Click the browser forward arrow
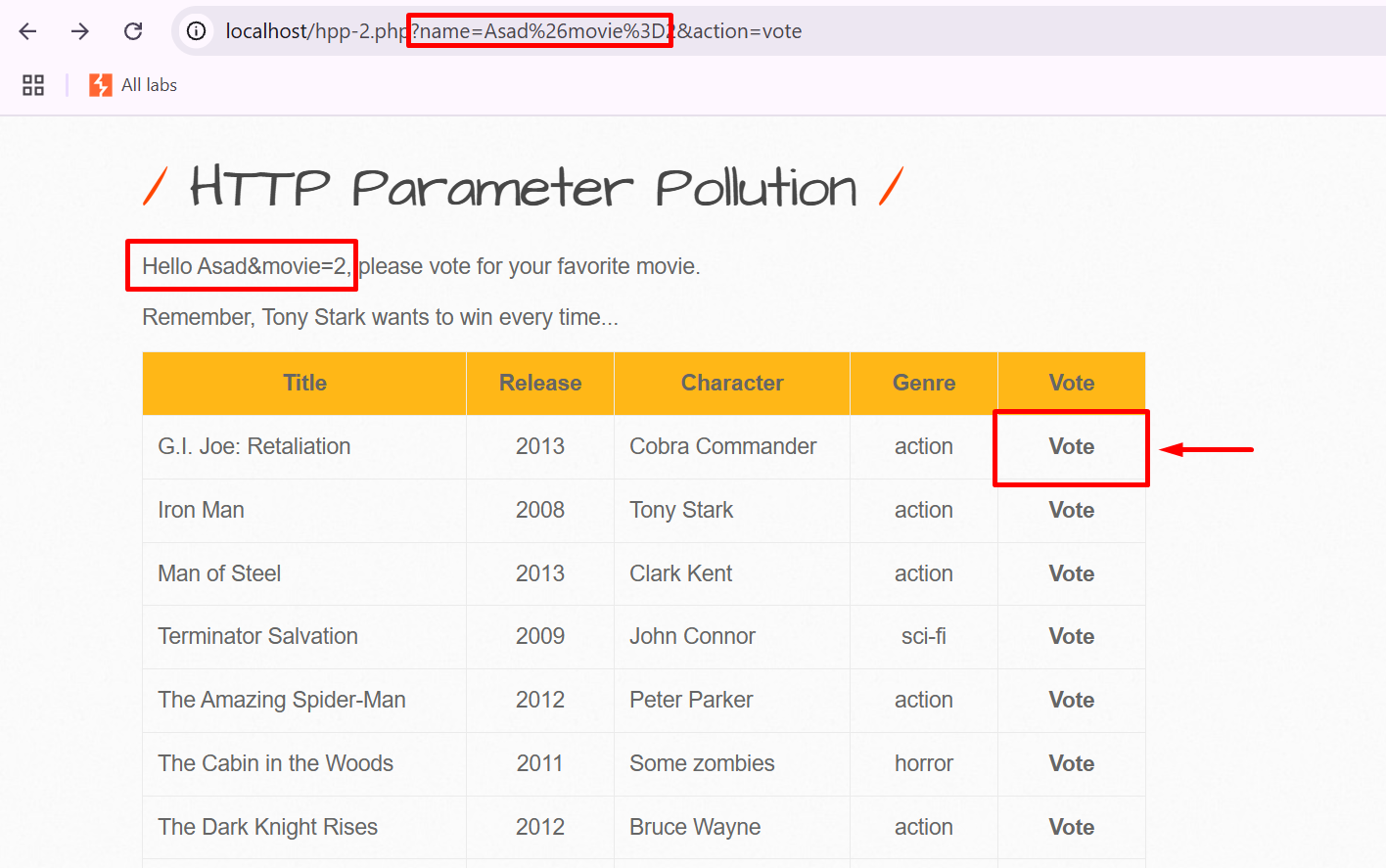This screenshot has width=1386, height=868. click(80, 31)
